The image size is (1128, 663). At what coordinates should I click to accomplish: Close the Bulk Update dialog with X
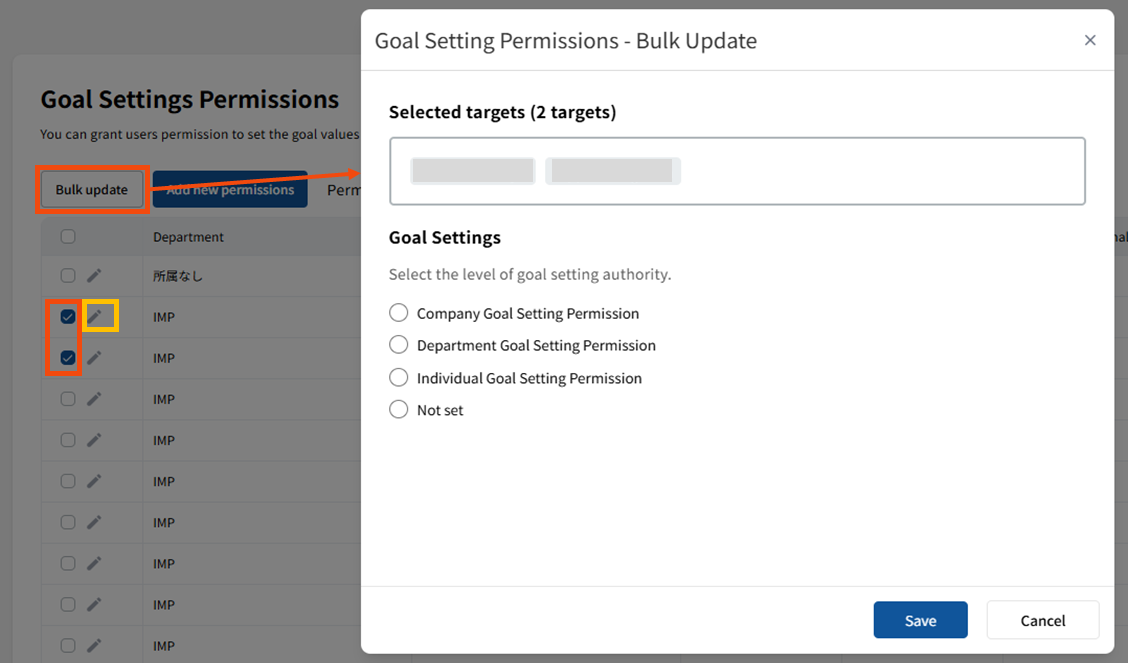pyautogui.click(x=1090, y=40)
